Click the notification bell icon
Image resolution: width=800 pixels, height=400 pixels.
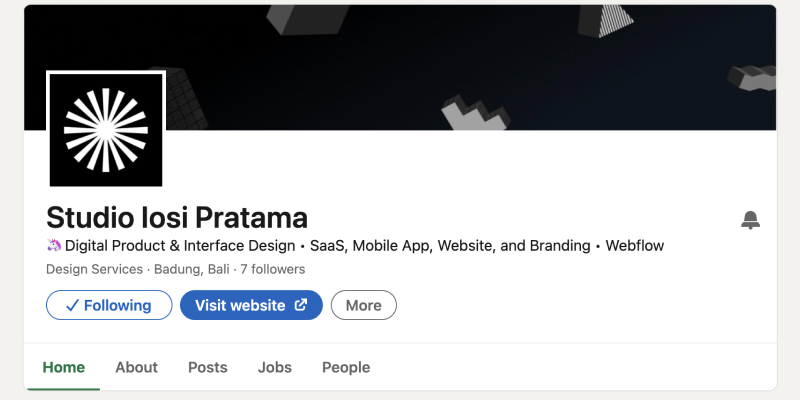tap(750, 220)
